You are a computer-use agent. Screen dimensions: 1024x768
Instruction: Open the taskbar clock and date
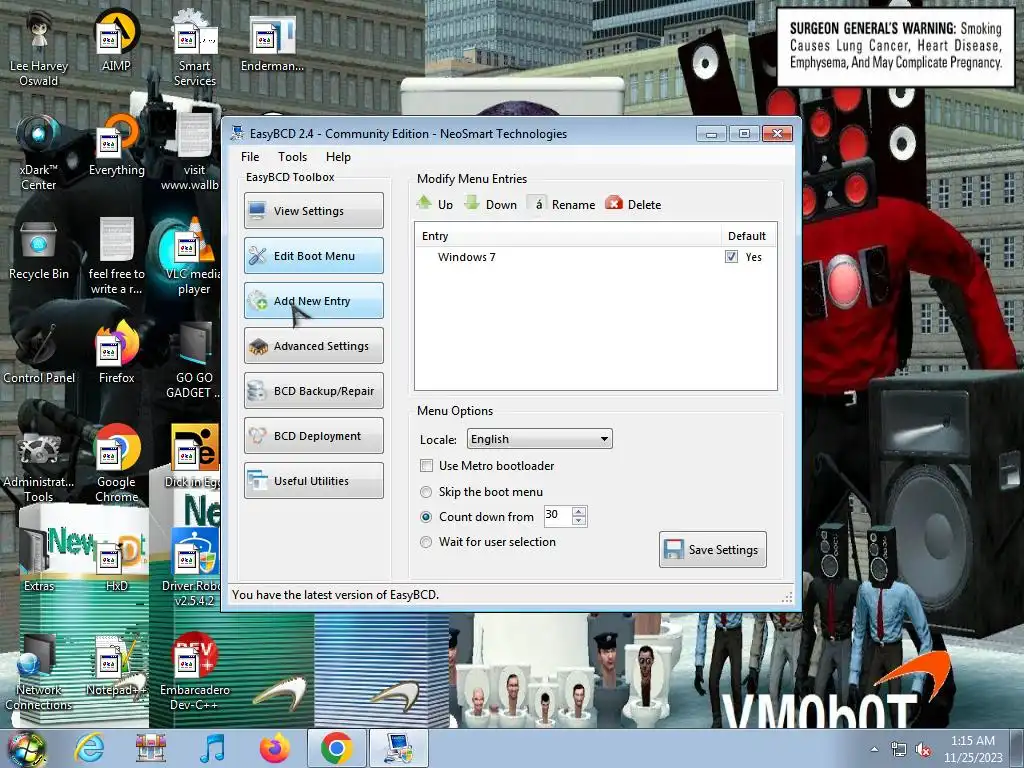(973, 749)
